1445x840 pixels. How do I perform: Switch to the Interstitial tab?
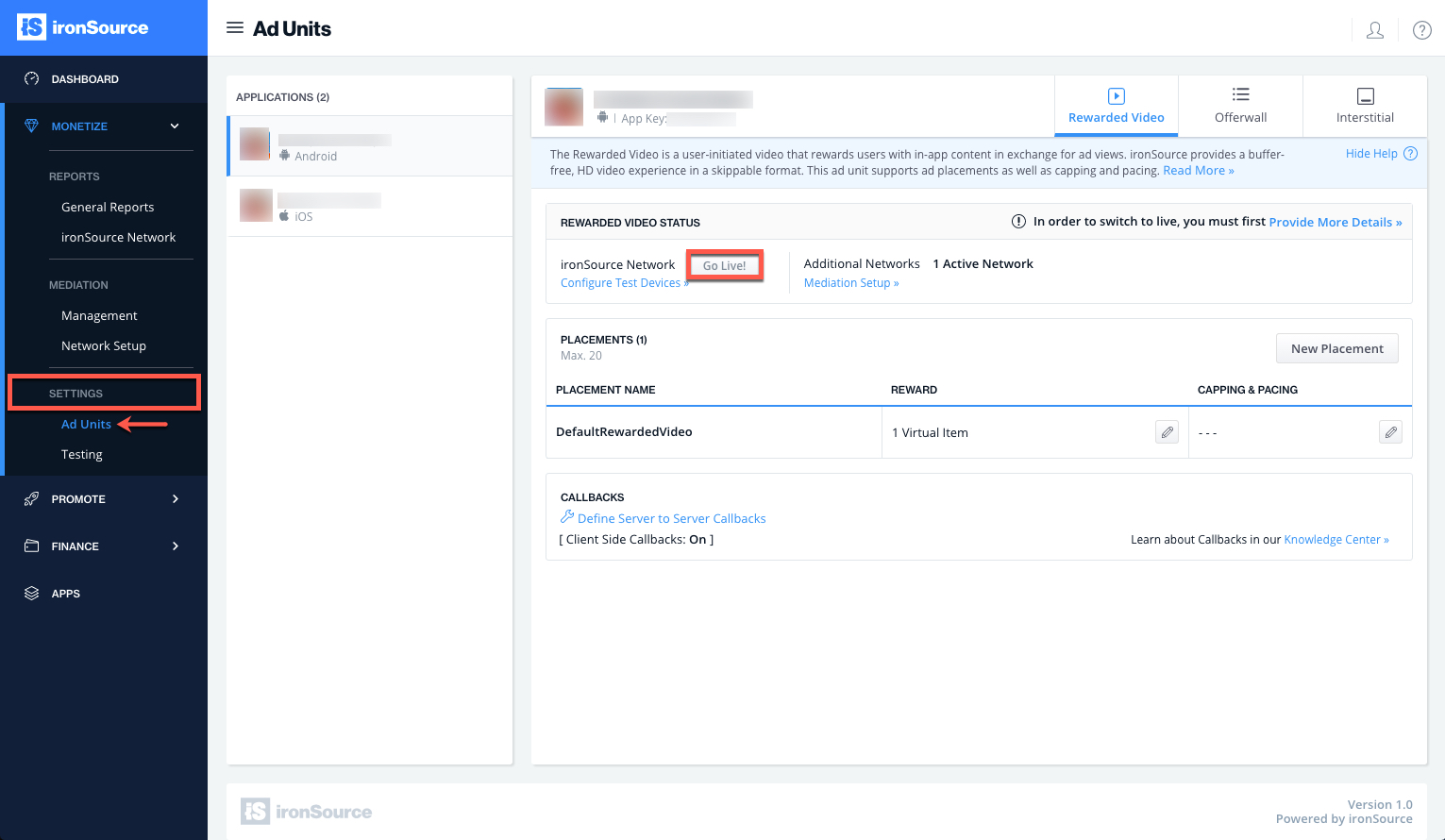click(x=1365, y=106)
